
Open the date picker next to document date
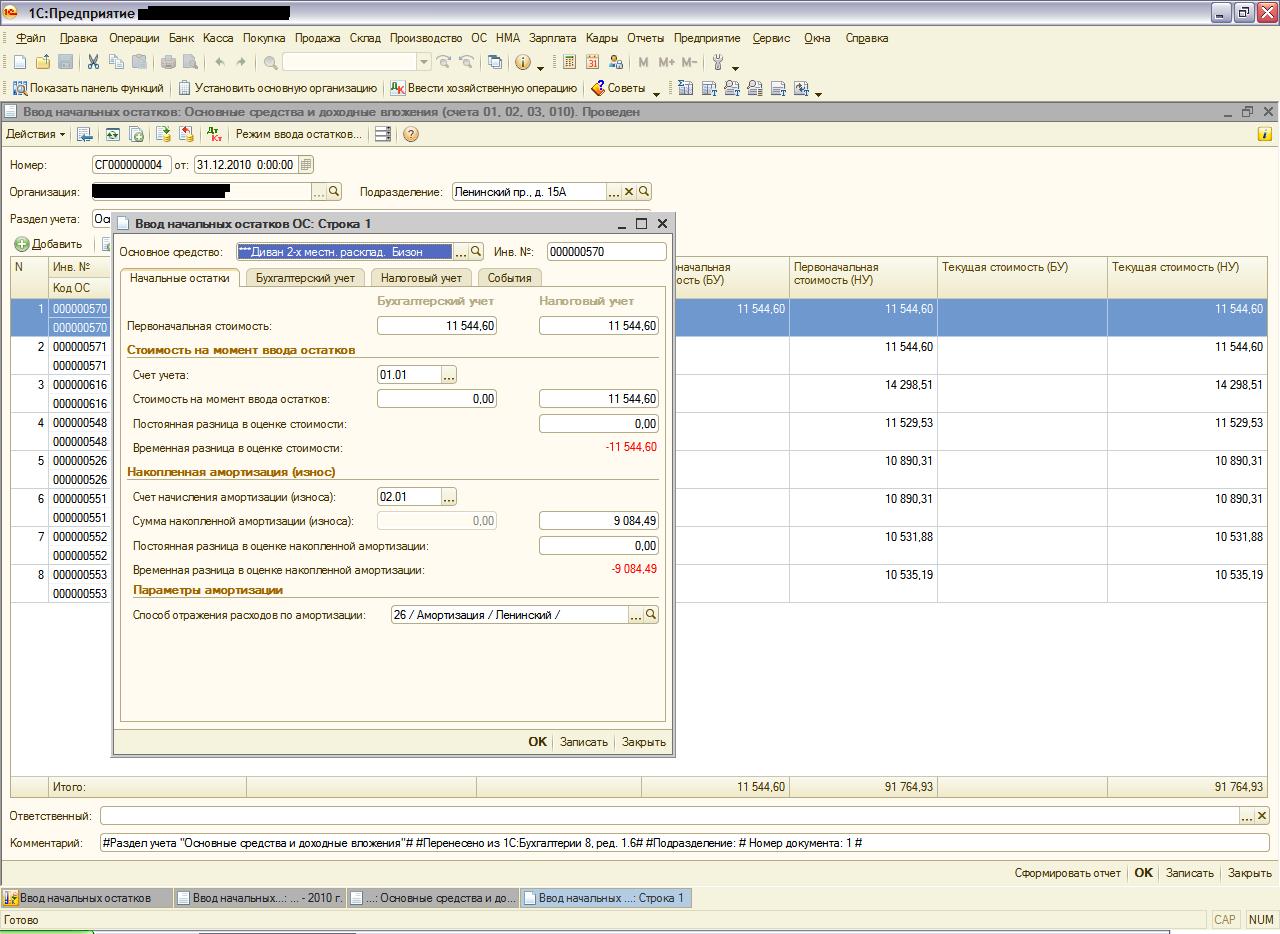(306, 165)
